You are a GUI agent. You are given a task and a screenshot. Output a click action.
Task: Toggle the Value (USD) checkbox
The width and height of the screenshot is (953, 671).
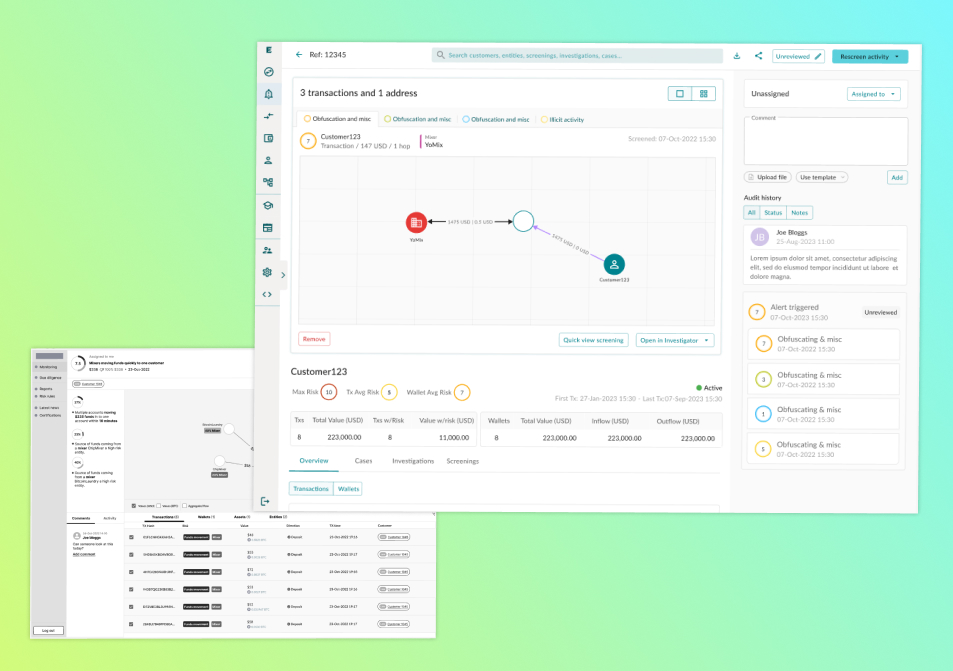[134, 506]
